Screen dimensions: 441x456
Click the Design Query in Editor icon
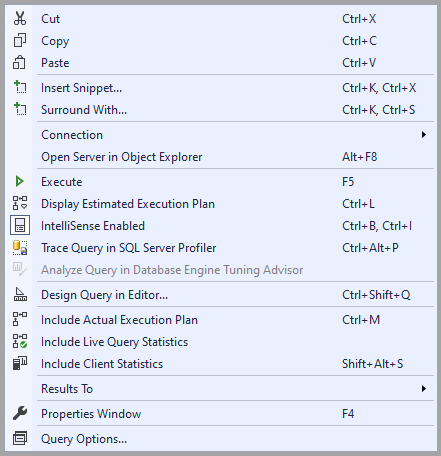pos(20,294)
